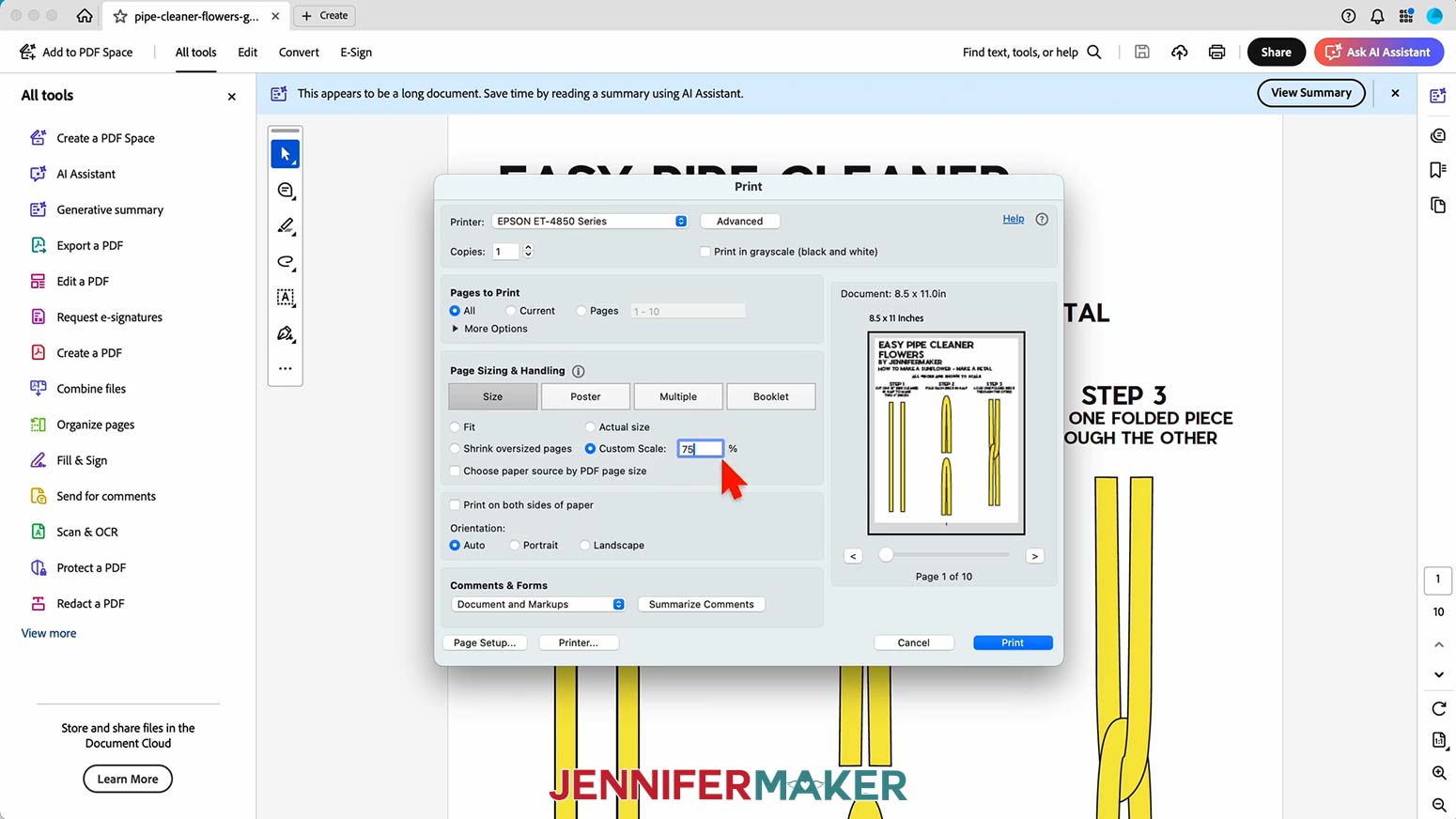Click the blue Print button

[1013, 643]
